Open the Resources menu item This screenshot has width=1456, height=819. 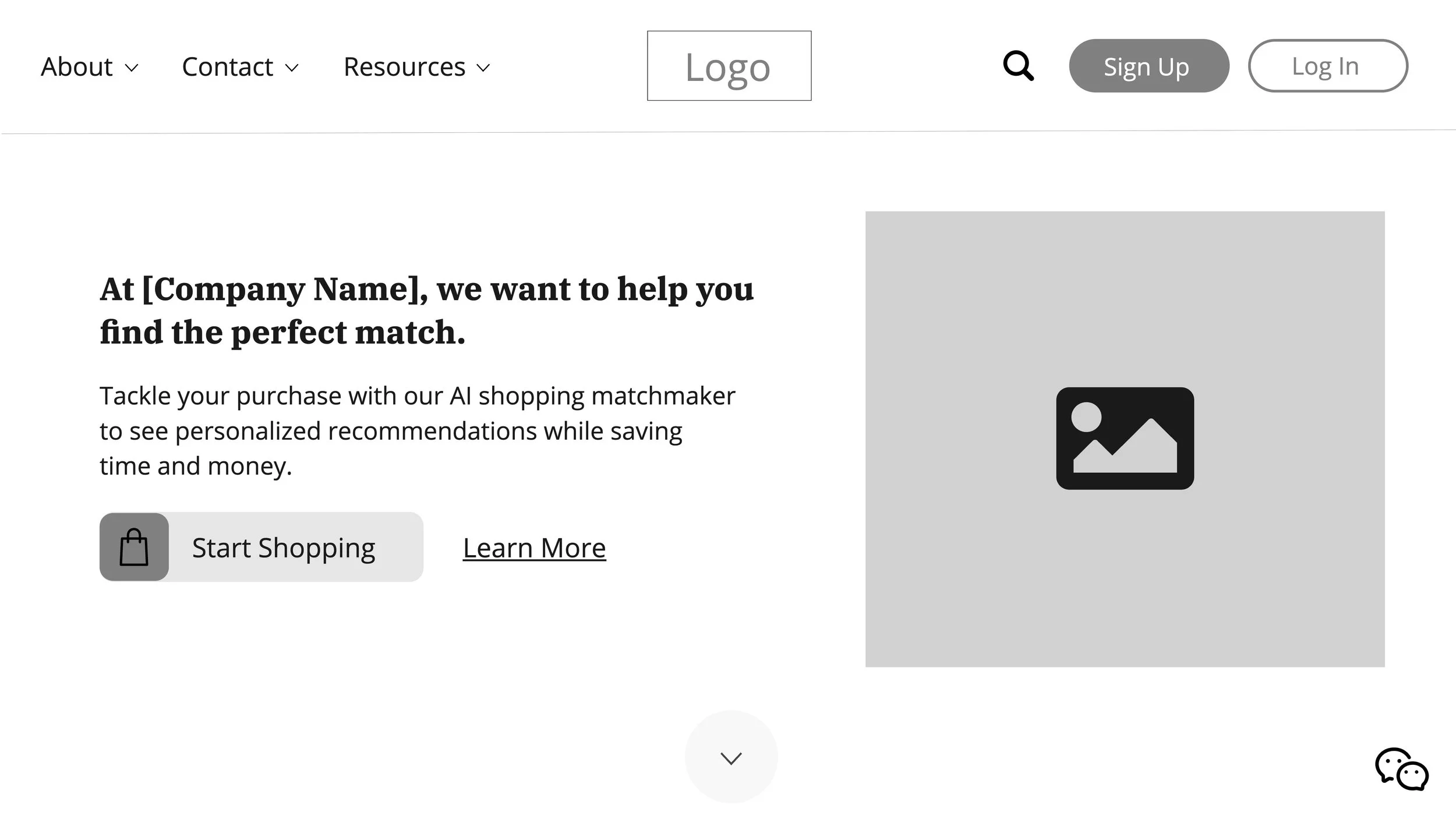click(x=404, y=67)
